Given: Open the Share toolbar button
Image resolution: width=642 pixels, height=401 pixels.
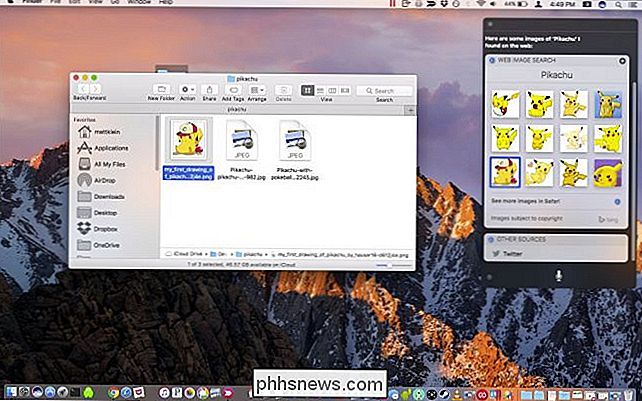Looking at the screenshot, I should point(209,89).
